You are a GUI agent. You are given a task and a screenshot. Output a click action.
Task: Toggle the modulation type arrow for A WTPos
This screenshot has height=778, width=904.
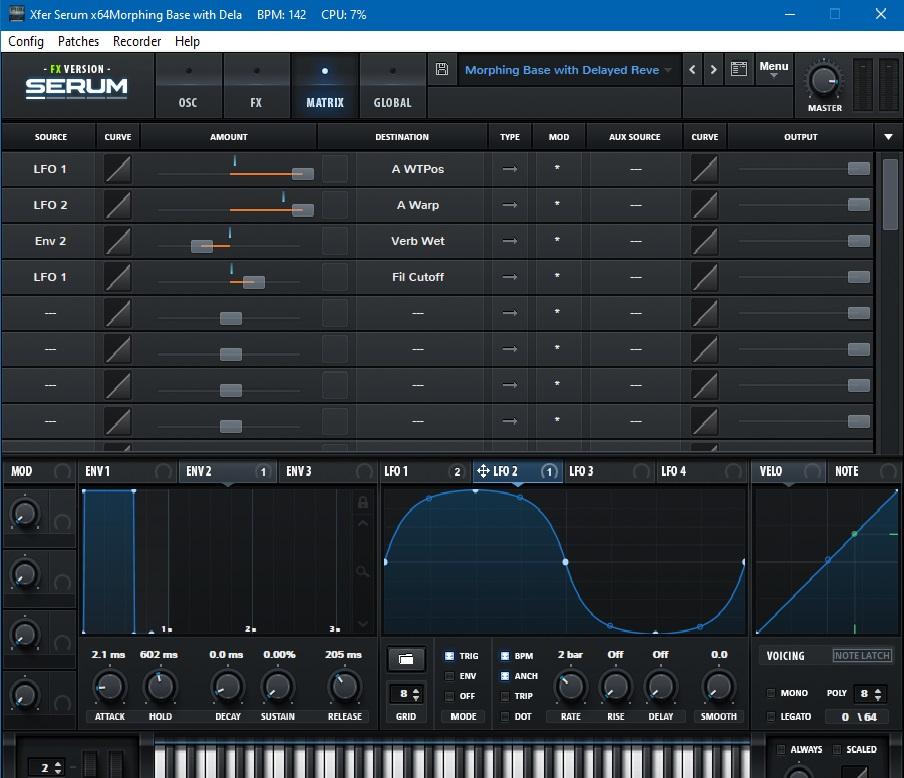tap(510, 169)
